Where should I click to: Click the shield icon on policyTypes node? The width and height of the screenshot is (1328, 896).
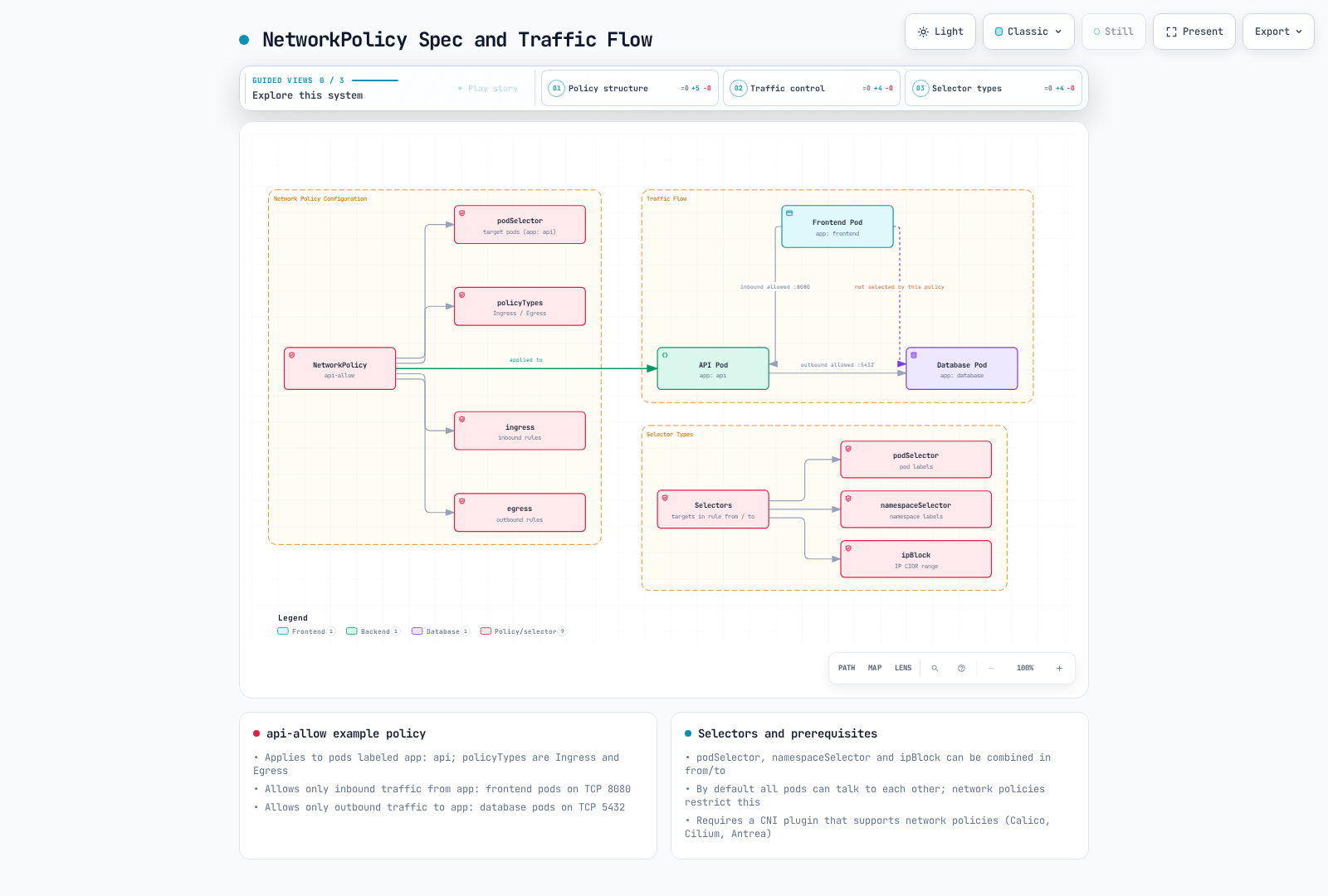point(462,295)
